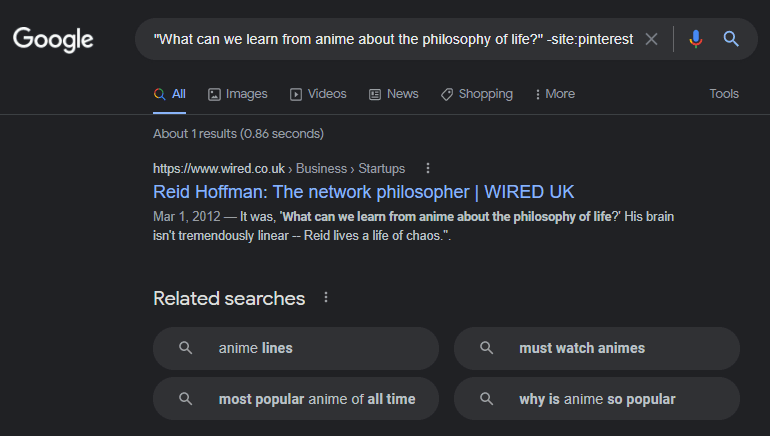The width and height of the screenshot is (770, 436).
Task: Open the three-dot menu beside the Wired URL
Action: [428, 168]
